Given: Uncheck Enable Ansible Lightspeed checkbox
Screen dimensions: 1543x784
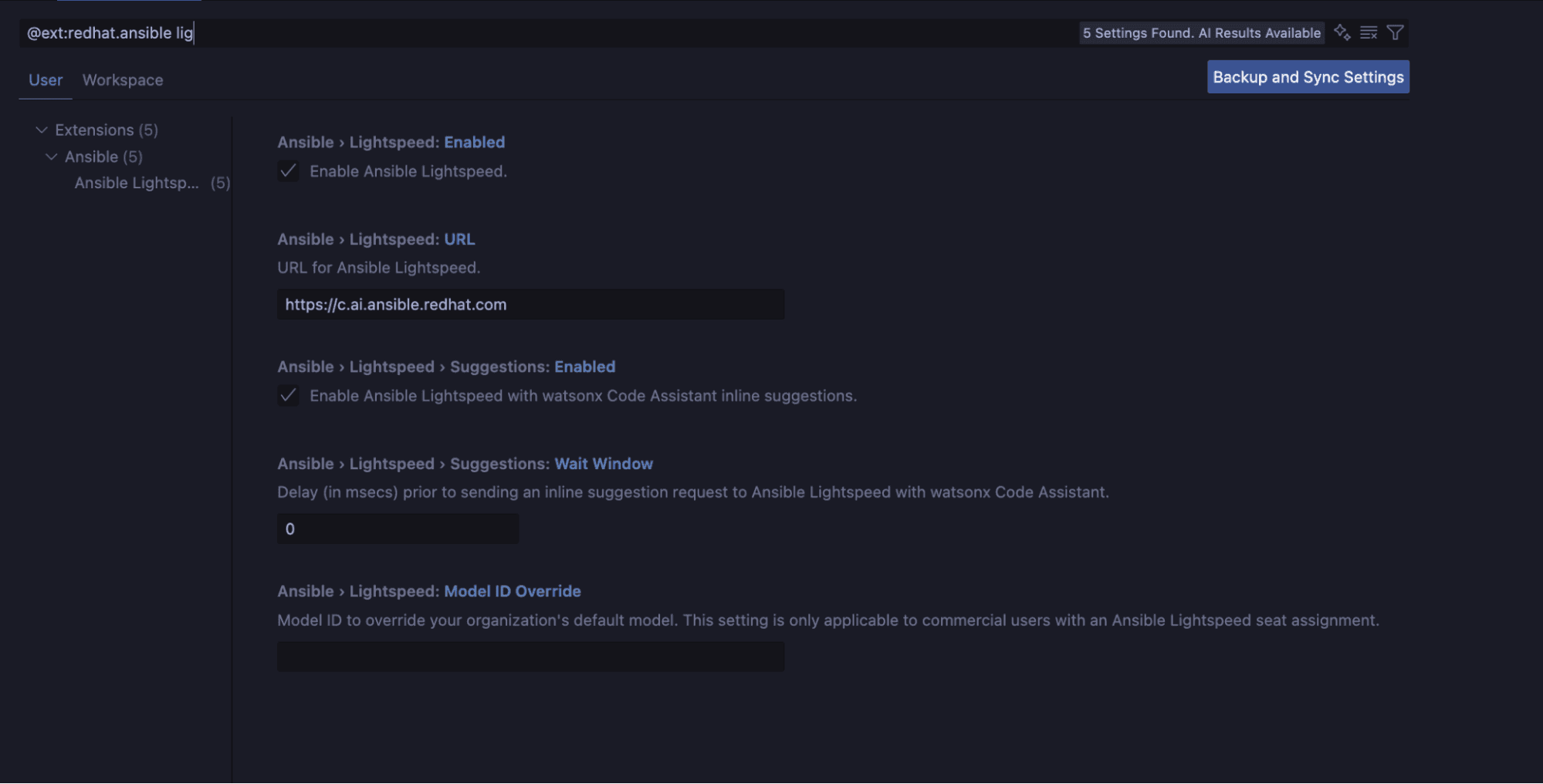Looking at the screenshot, I should click(288, 171).
